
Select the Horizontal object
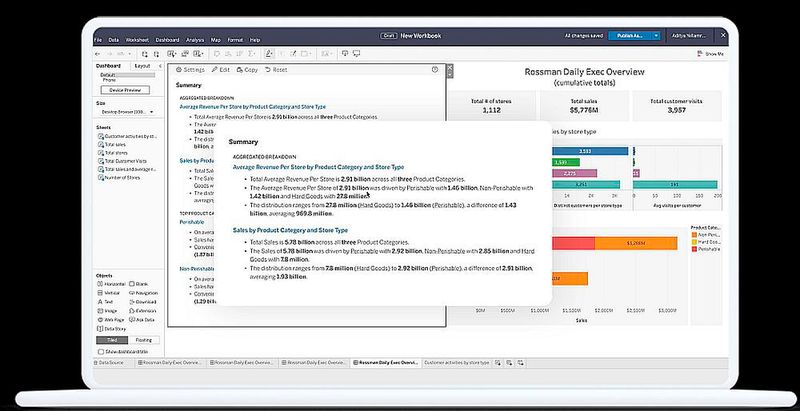tap(111, 284)
